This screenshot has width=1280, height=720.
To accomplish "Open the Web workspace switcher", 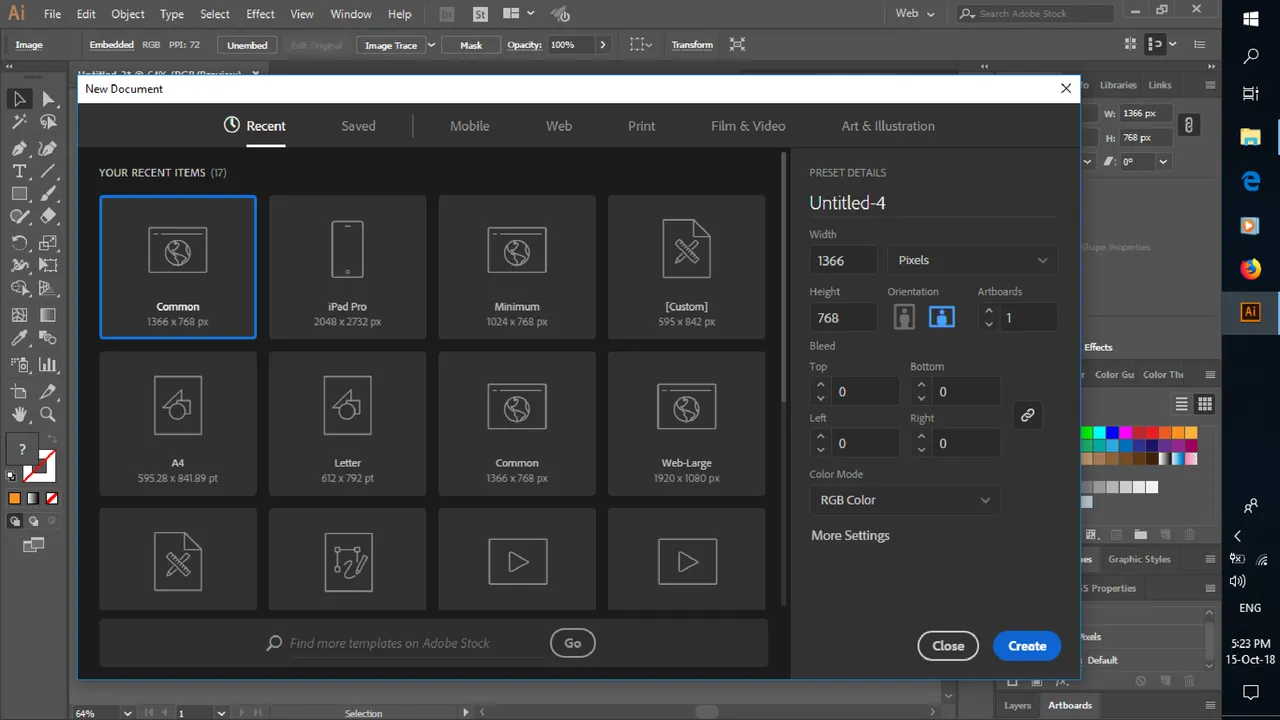I will (915, 14).
